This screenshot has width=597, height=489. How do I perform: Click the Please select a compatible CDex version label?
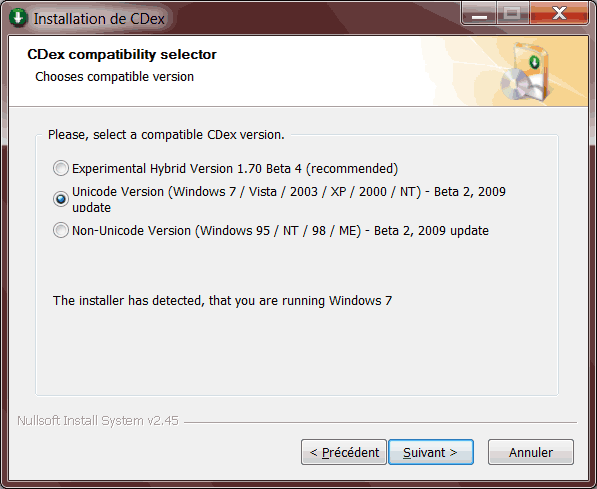tap(166, 134)
